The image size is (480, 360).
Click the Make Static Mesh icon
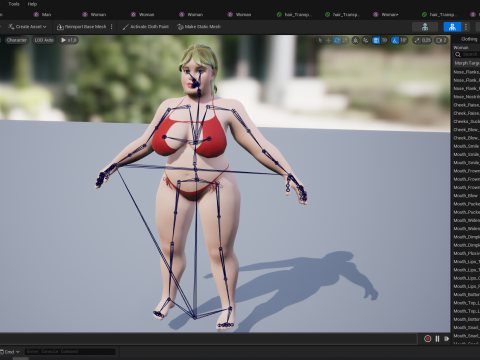pyautogui.click(x=180, y=27)
